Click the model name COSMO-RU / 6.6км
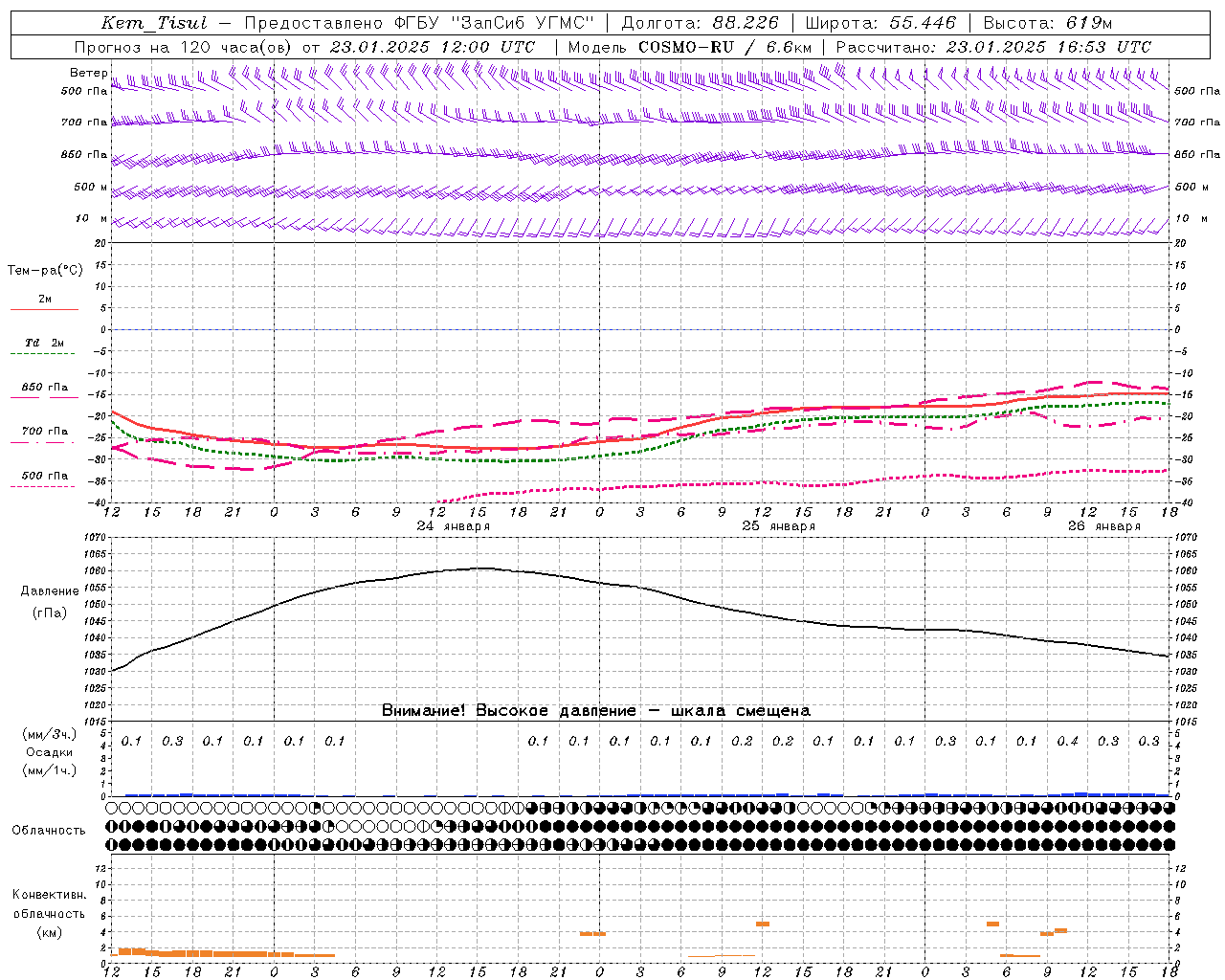This screenshot has height=980, width=1225. pyautogui.click(x=724, y=47)
